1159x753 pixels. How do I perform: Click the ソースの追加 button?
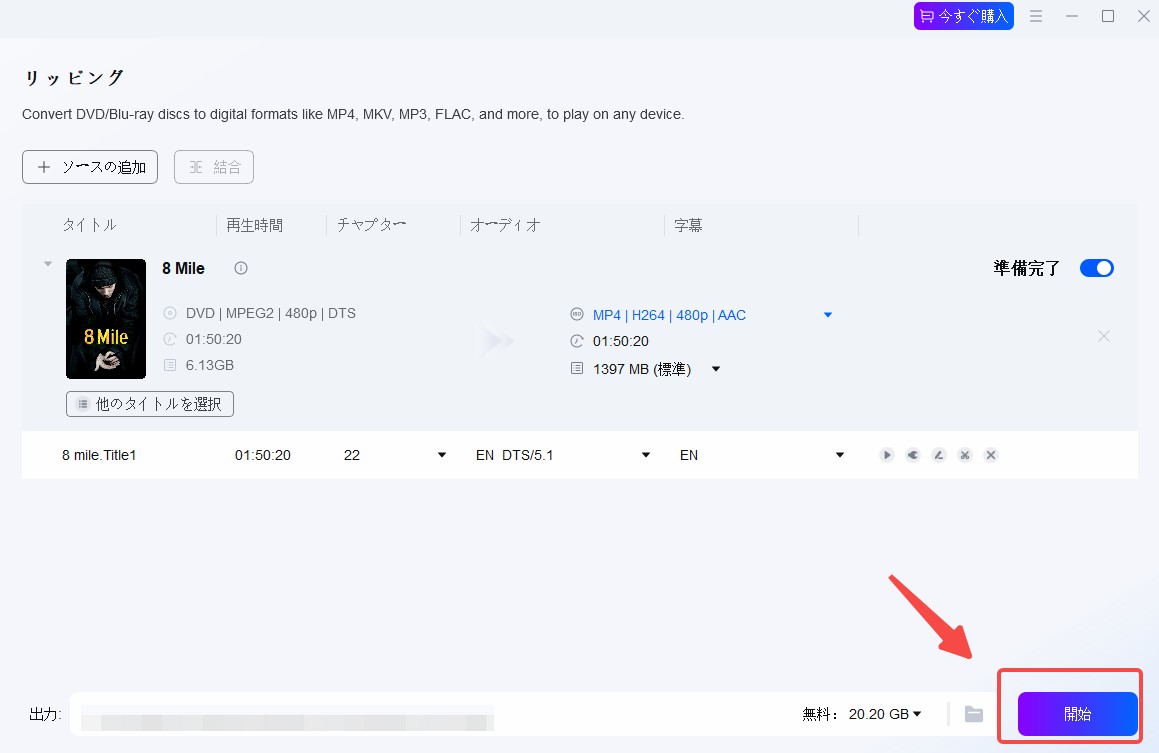point(90,167)
